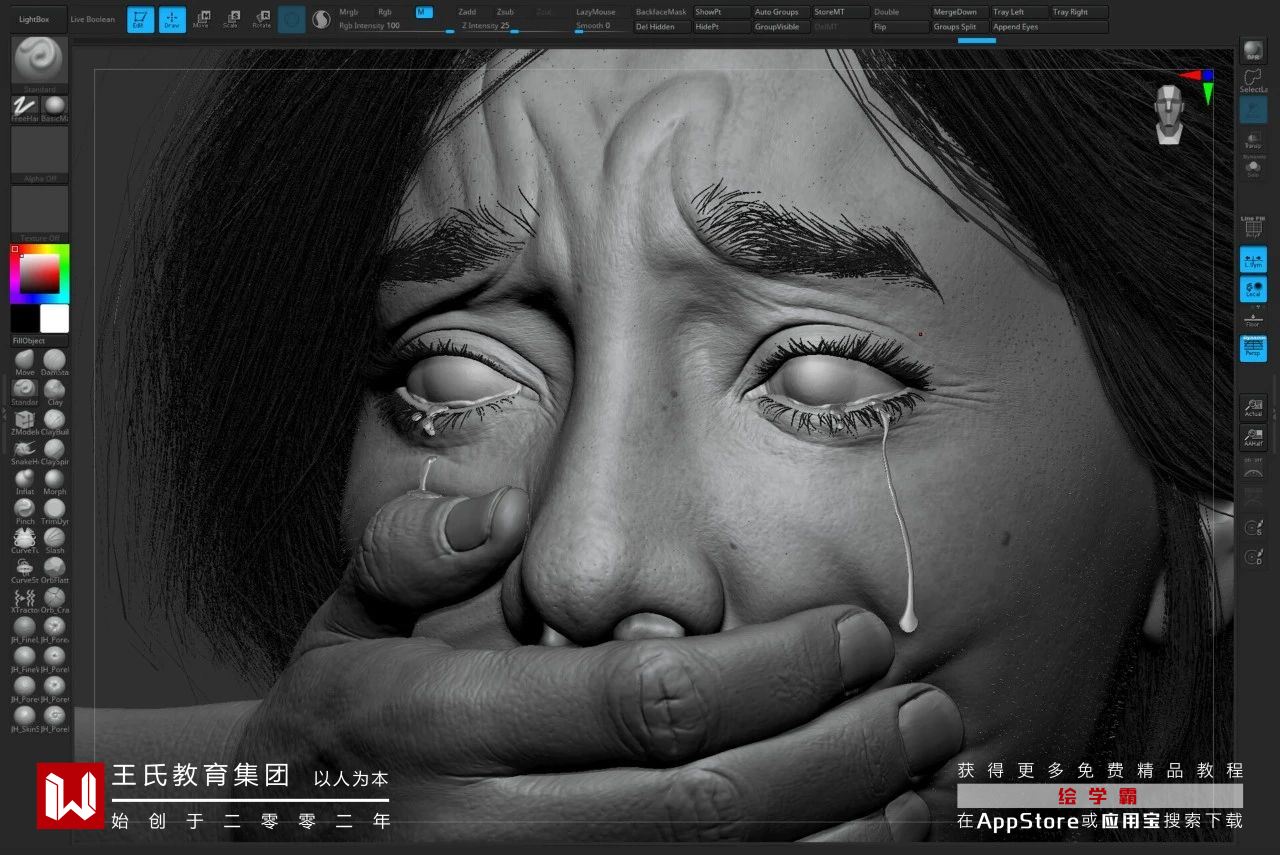Click the color picker square
Image resolution: width=1280 pixels, height=855 pixels.
tap(40, 273)
